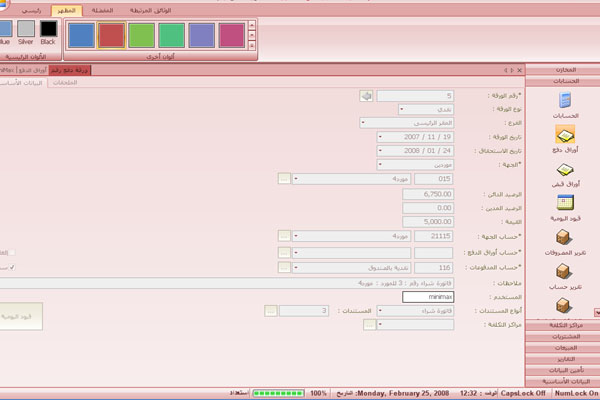Switch to the رئيسي ribbon tab

click(x=39, y=8)
